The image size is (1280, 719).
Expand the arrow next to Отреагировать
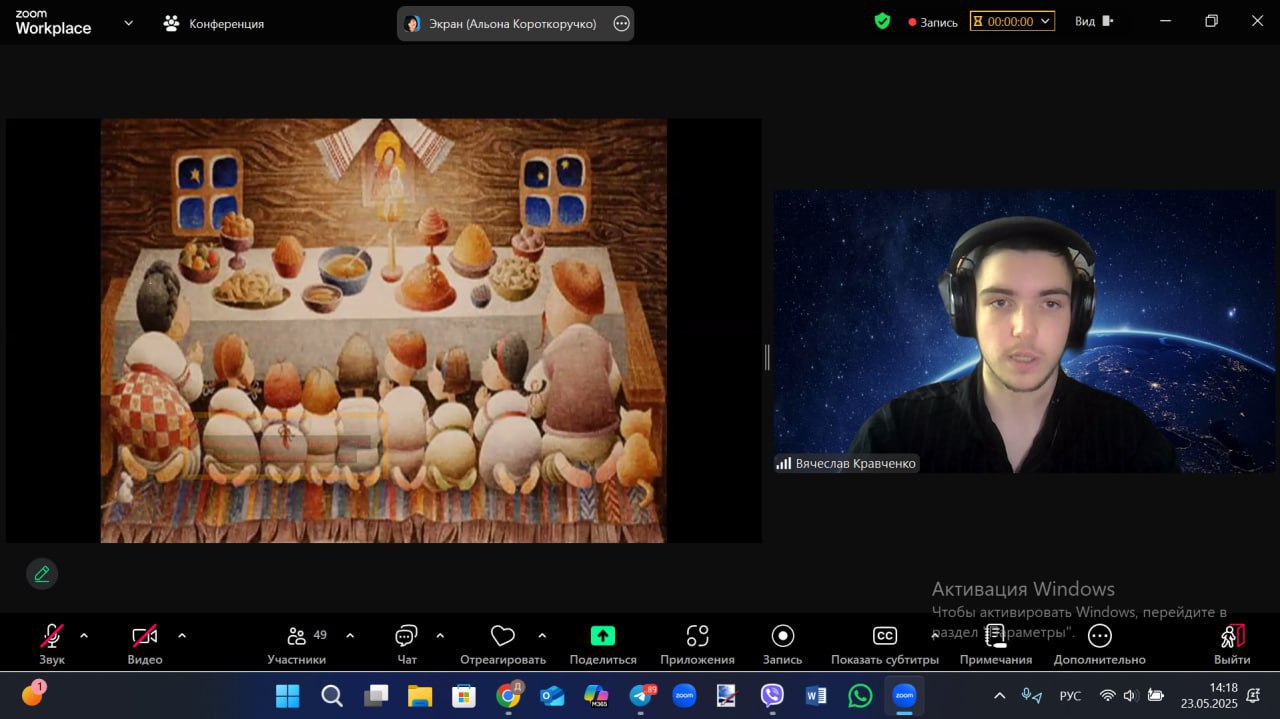coord(542,635)
